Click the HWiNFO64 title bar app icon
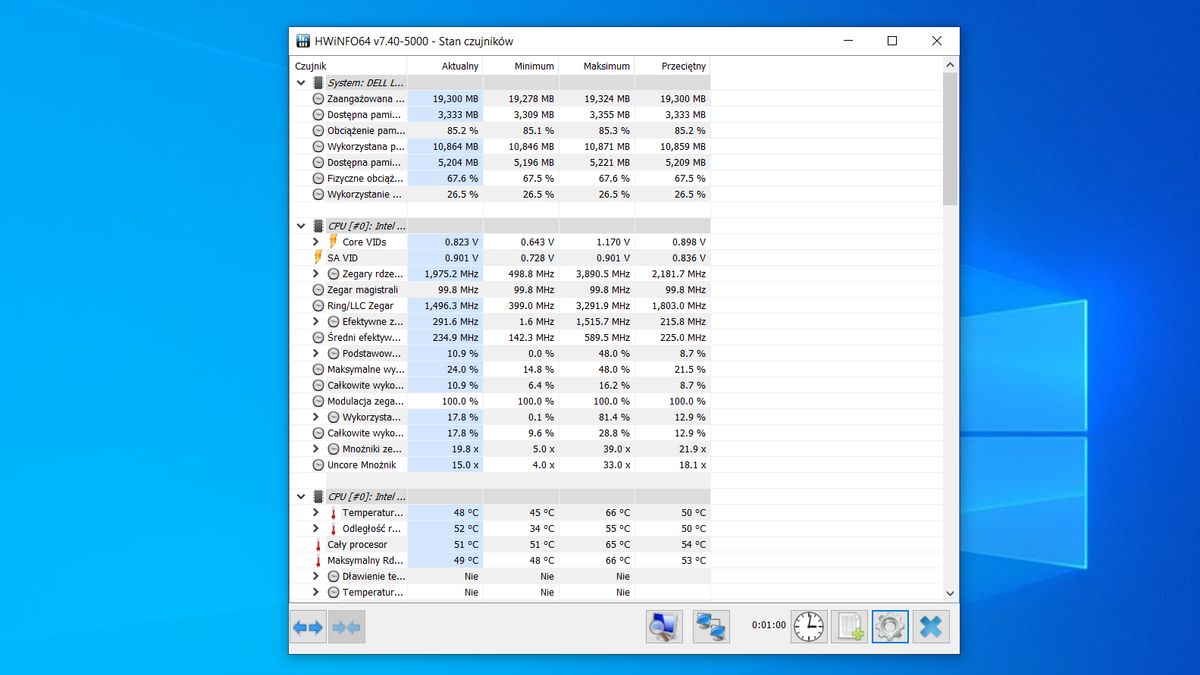Viewport: 1200px width, 675px height. [x=304, y=41]
